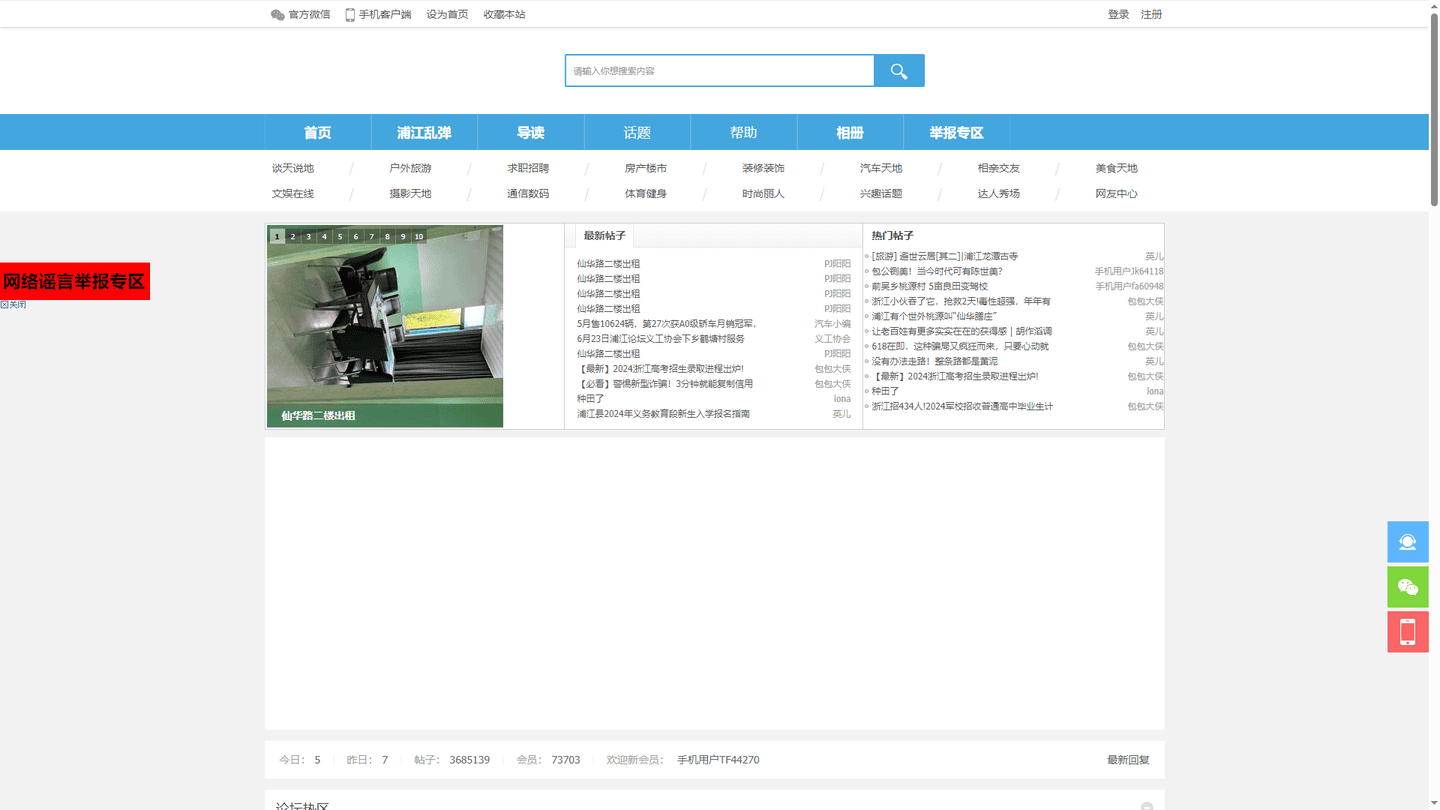The height and width of the screenshot is (810, 1440).
Task: Go to 户外旅游 forum section
Action: tap(410, 168)
